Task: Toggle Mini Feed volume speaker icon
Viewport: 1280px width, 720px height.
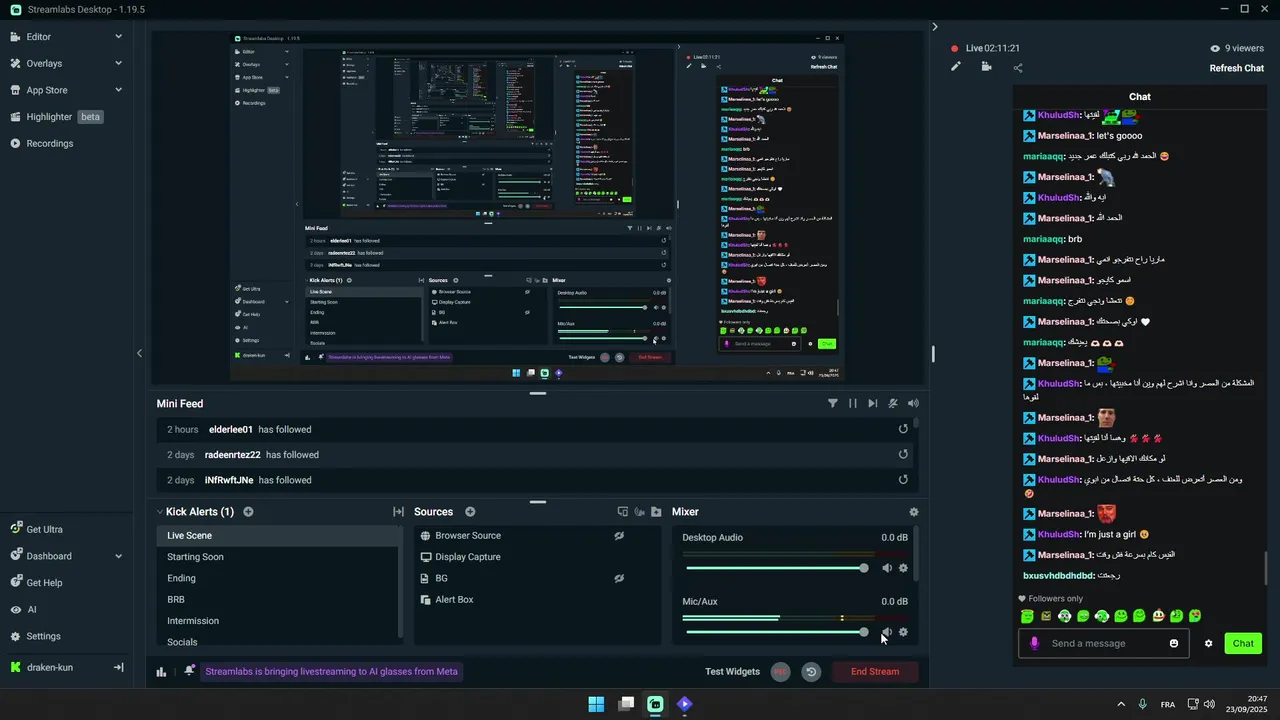Action: 912,404
